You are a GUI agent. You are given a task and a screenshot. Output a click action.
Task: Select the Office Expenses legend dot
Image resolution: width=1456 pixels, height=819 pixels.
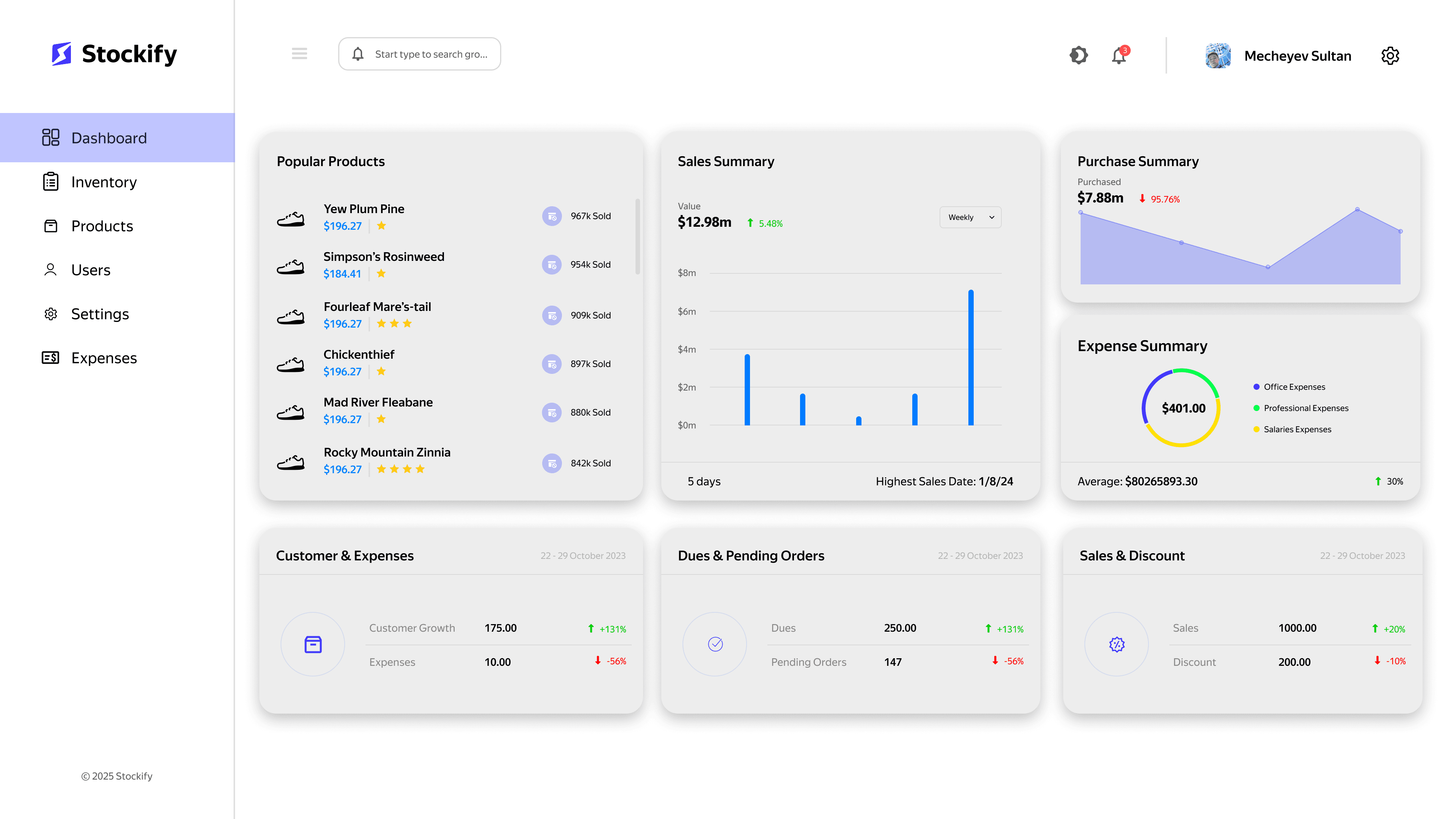1256,387
